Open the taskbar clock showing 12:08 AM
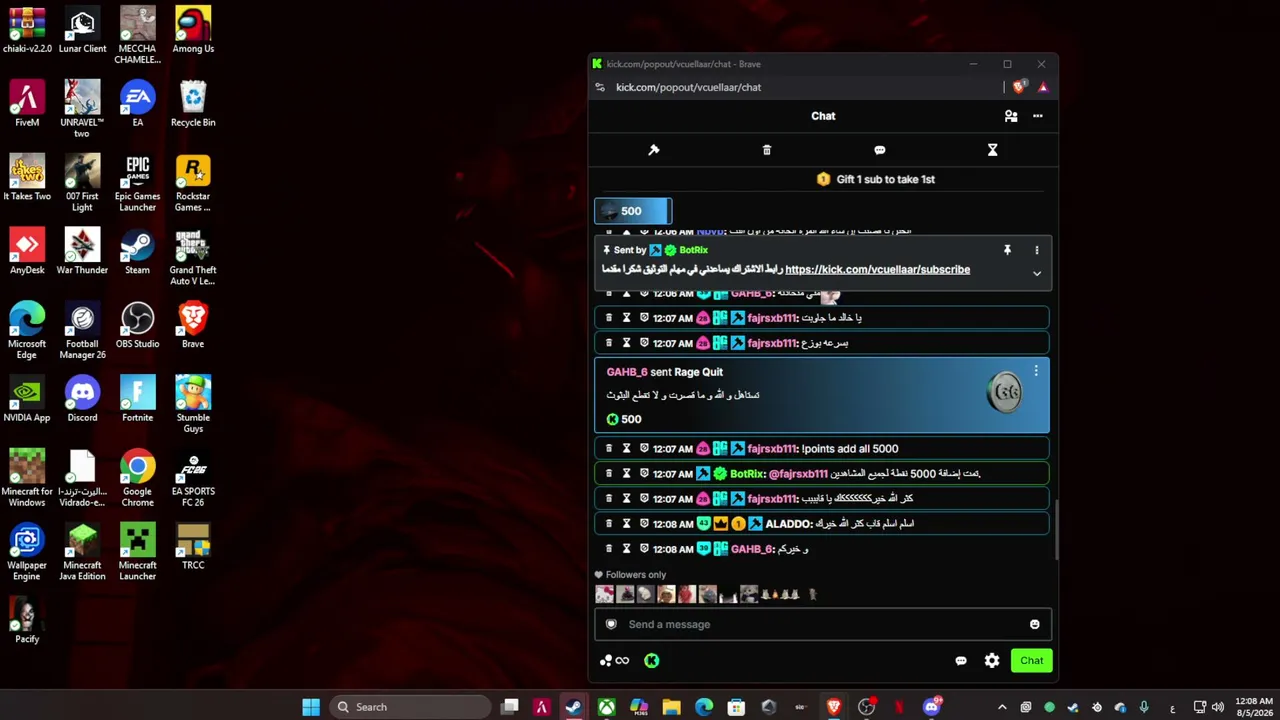 click(x=1254, y=707)
